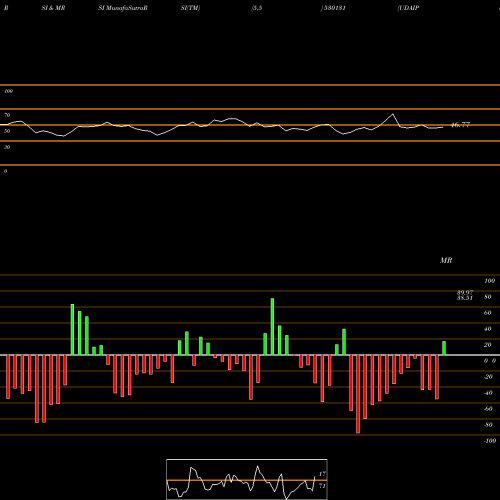Click the MR panel title label
500x500 pixels.
(446, 260)
